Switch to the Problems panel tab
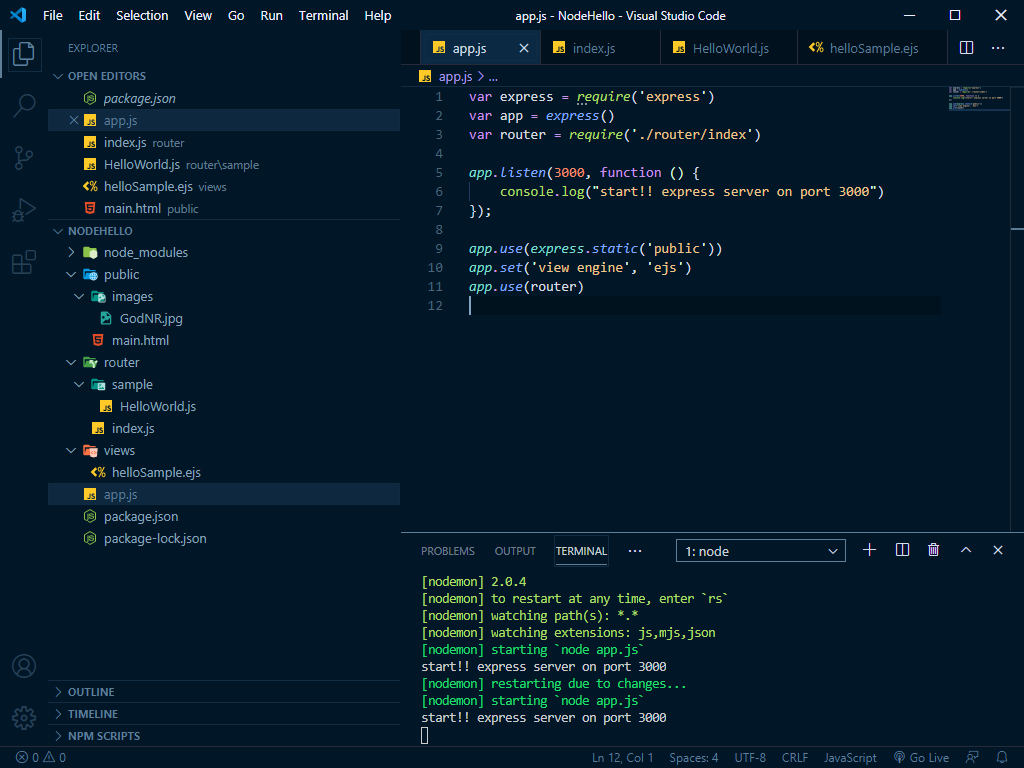Screen dimensions: 1024x768 tap(448, 551)
